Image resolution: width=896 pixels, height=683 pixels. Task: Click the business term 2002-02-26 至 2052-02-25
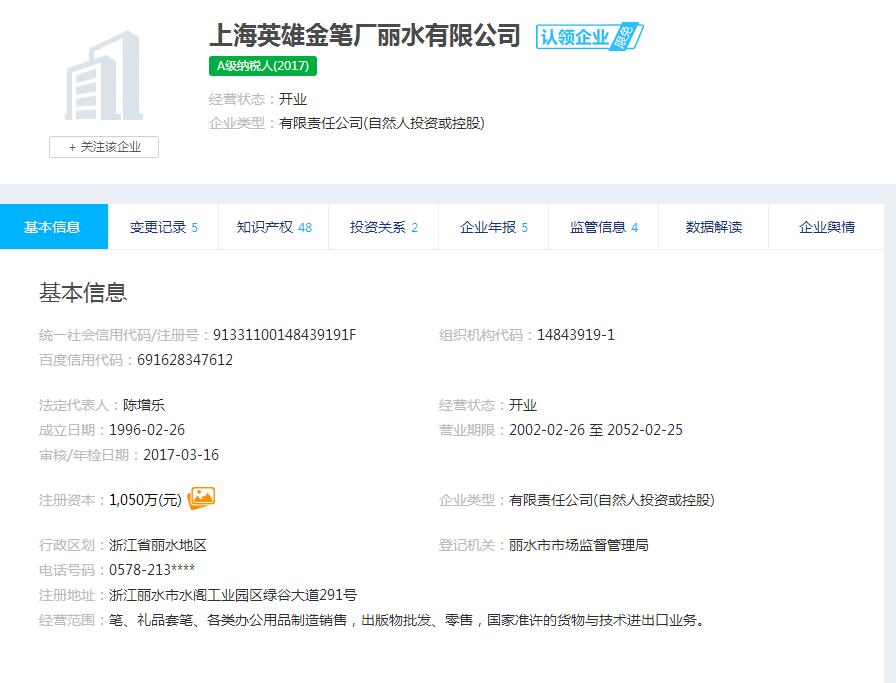click(596, 430)
